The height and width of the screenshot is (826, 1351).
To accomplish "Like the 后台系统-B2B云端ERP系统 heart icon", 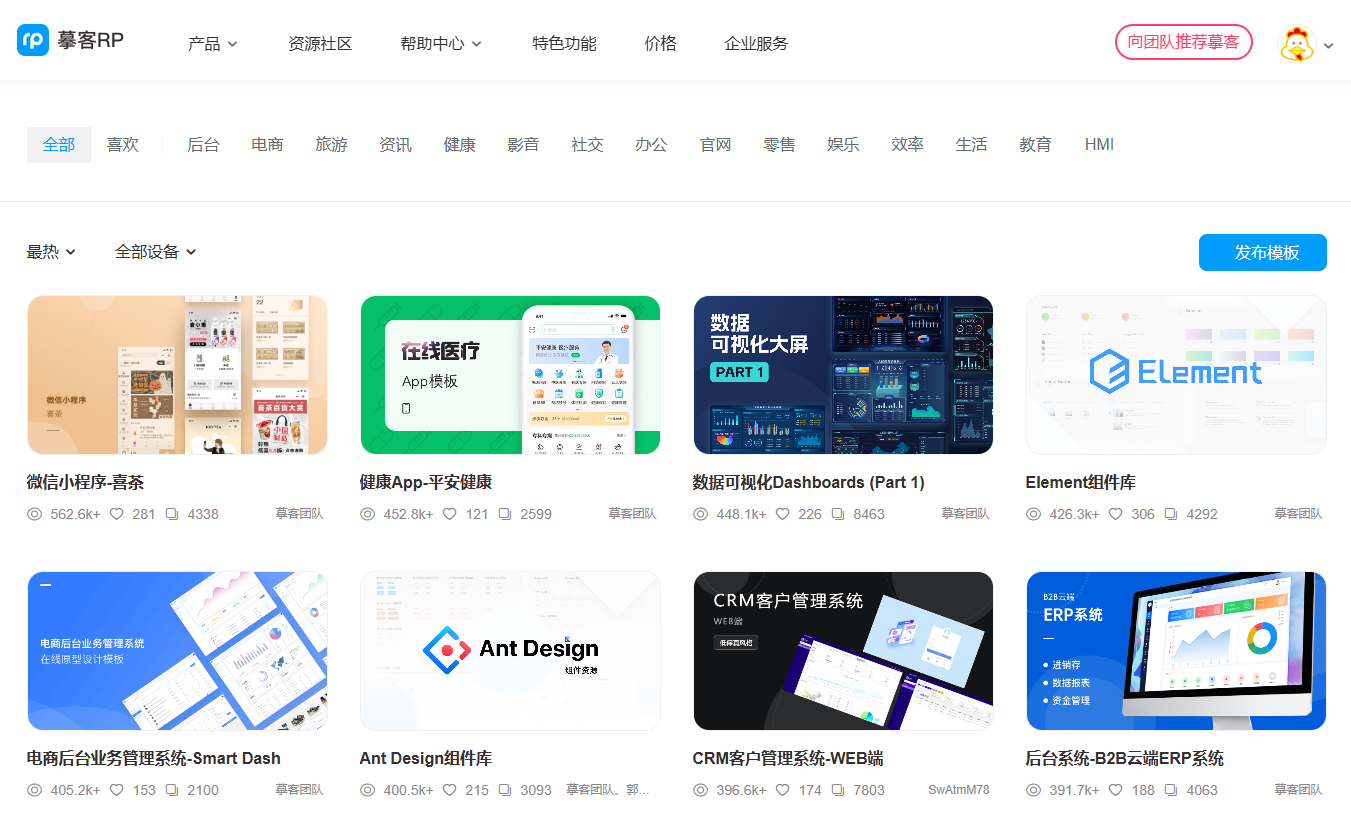I will (x=1115, y=790).
